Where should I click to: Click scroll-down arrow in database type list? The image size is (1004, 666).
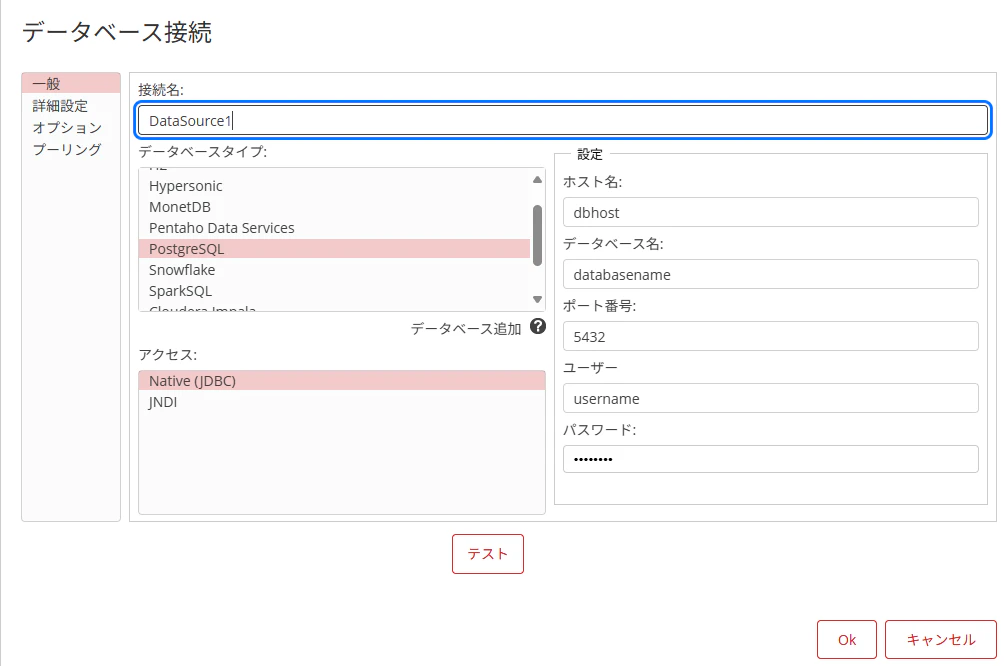537,299
